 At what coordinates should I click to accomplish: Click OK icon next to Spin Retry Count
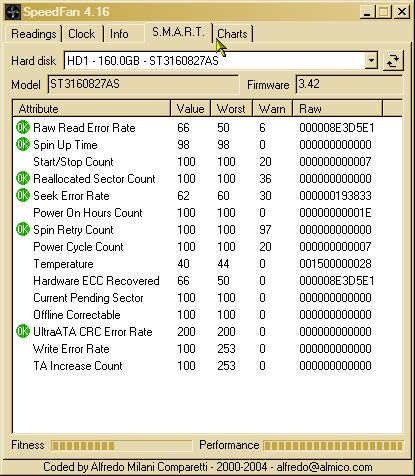coord(23,229)
